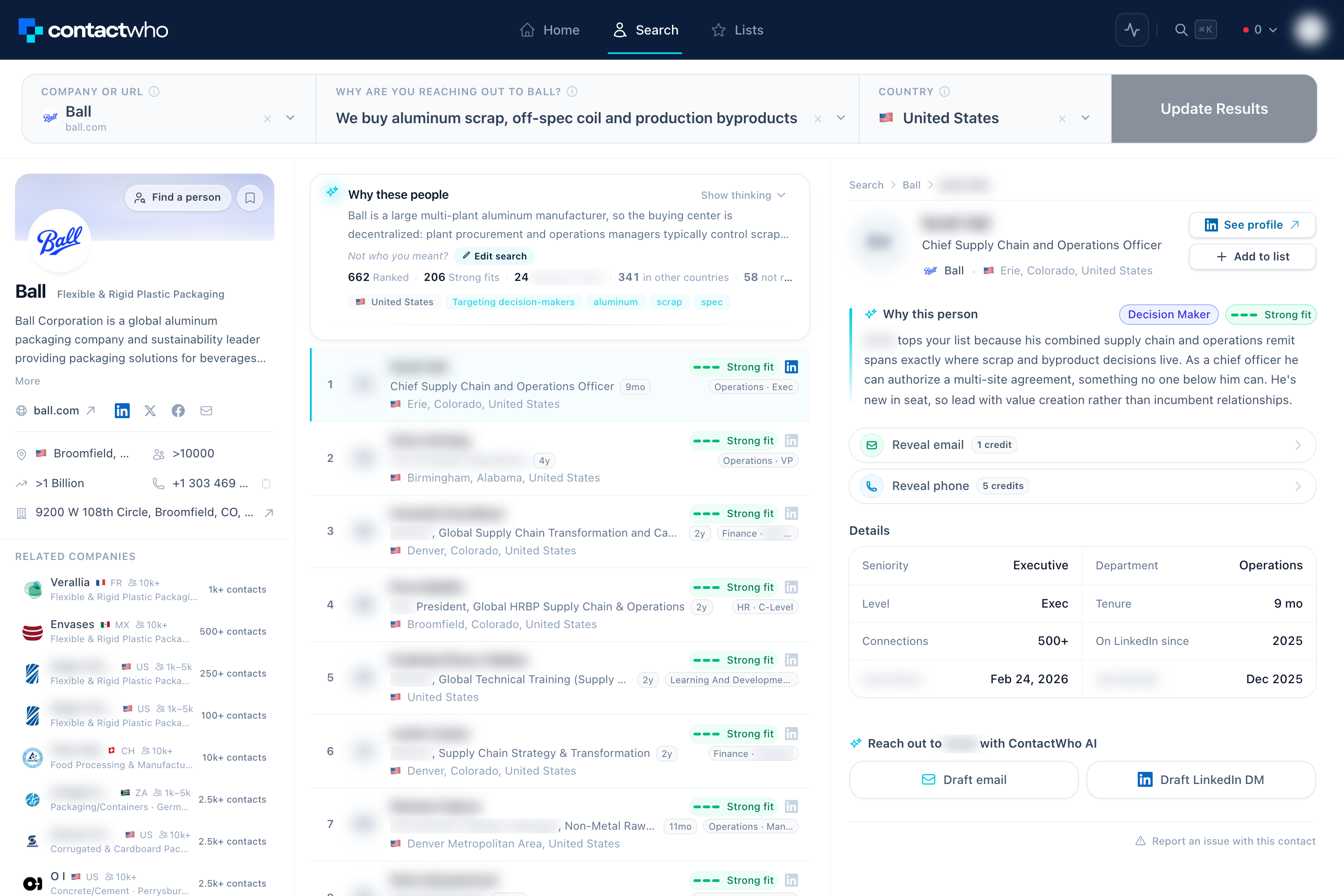Screen dimensions: 1344x896
Task: Click Find a person button
Action: (x=178, y=198)
